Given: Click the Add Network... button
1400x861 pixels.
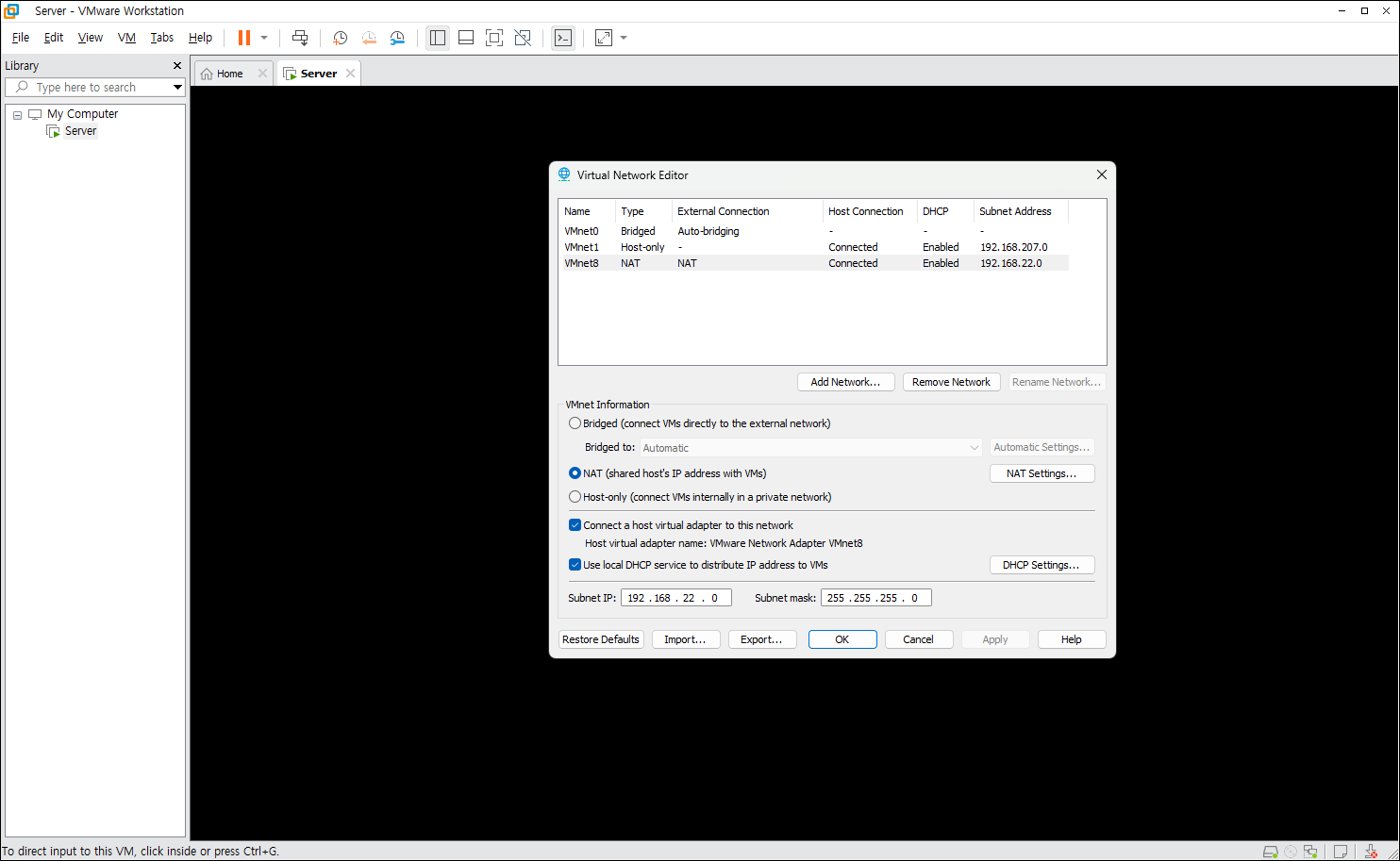Looking at the screenshot, I should (845, 382).
